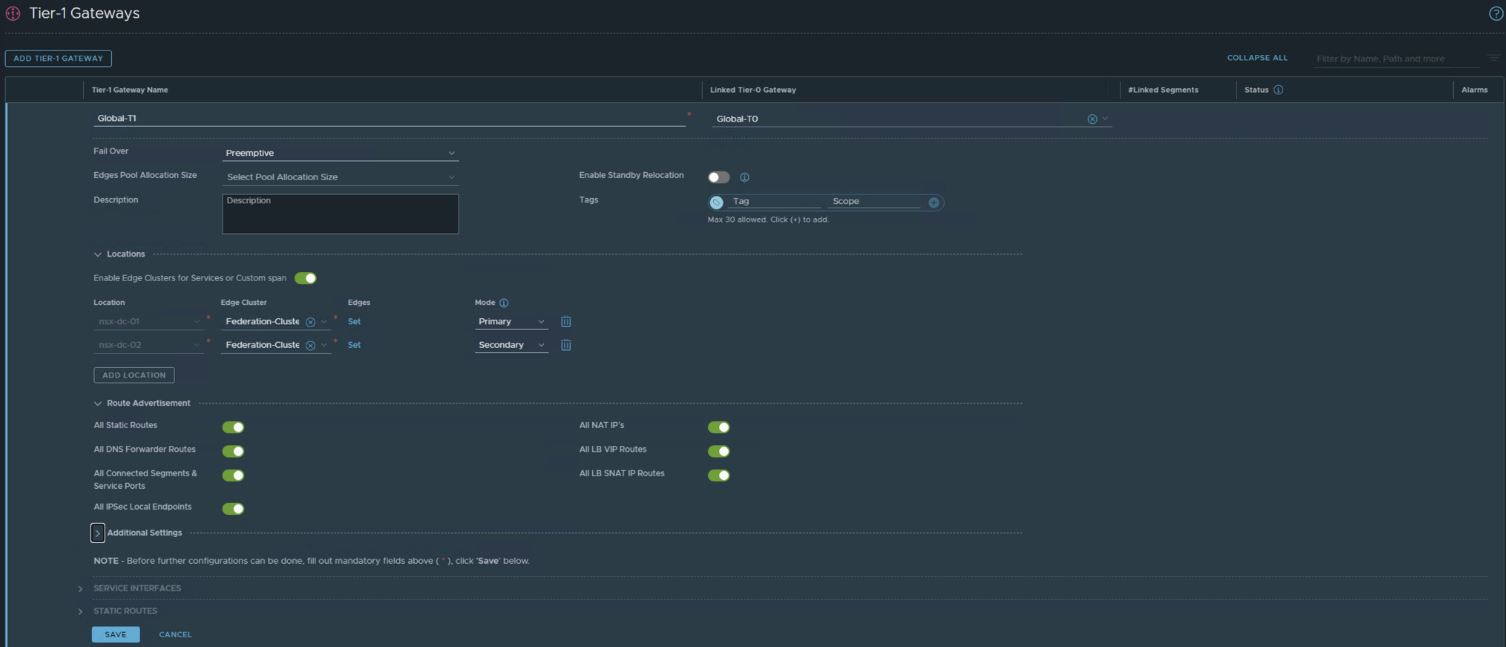The image size is (1506, 647).
Task: Toggle Enable Edge Clusters for Services switch
Action: click(x=305, y=278)
